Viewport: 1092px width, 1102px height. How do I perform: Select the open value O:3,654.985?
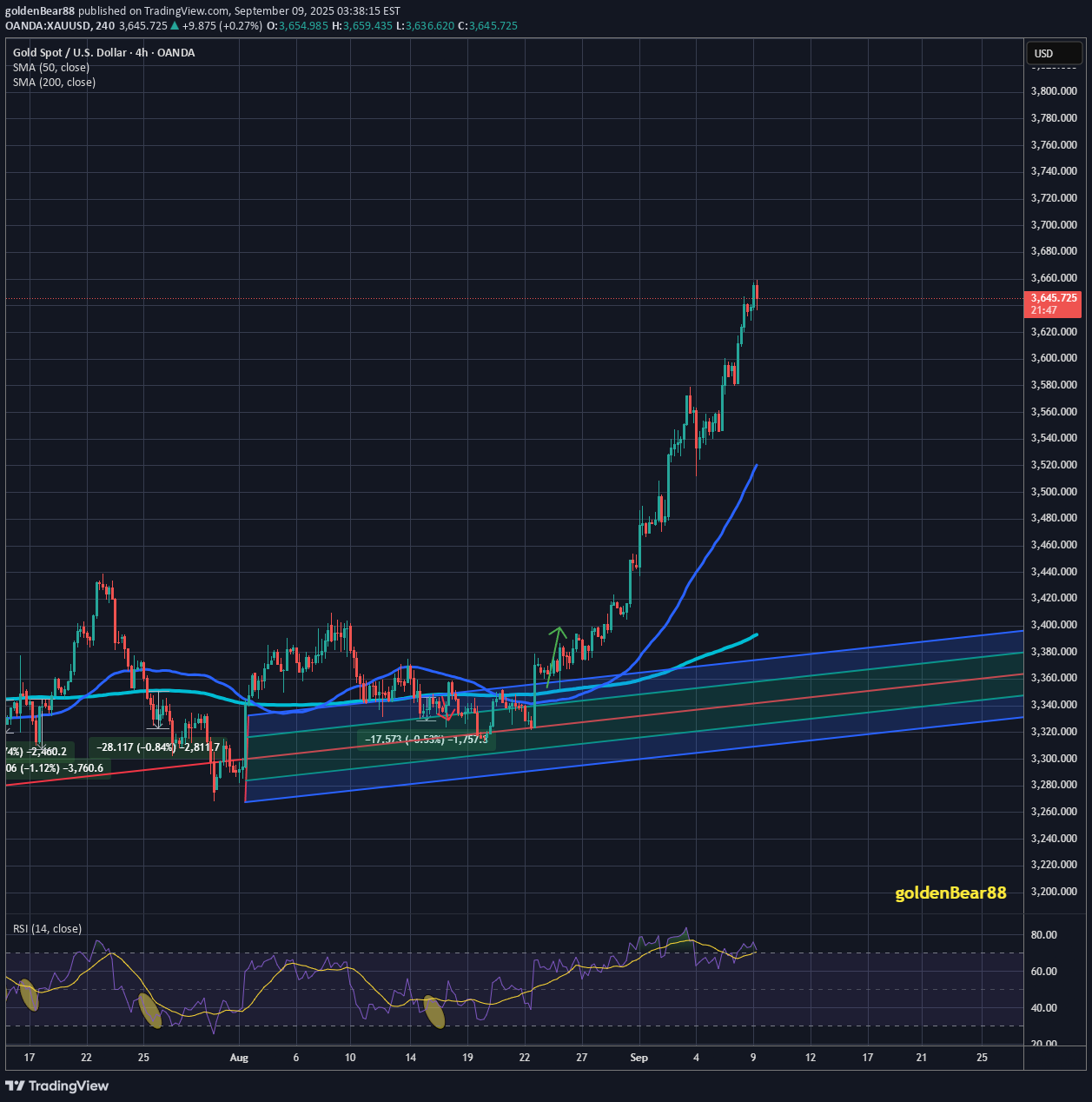[x=297, y=25]
